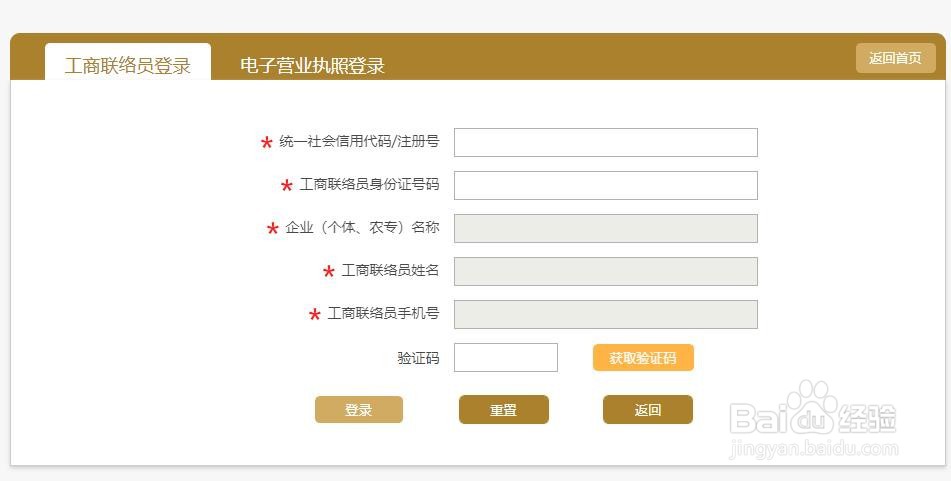
Task: Click the 返回首页 button
Action: 895,58
